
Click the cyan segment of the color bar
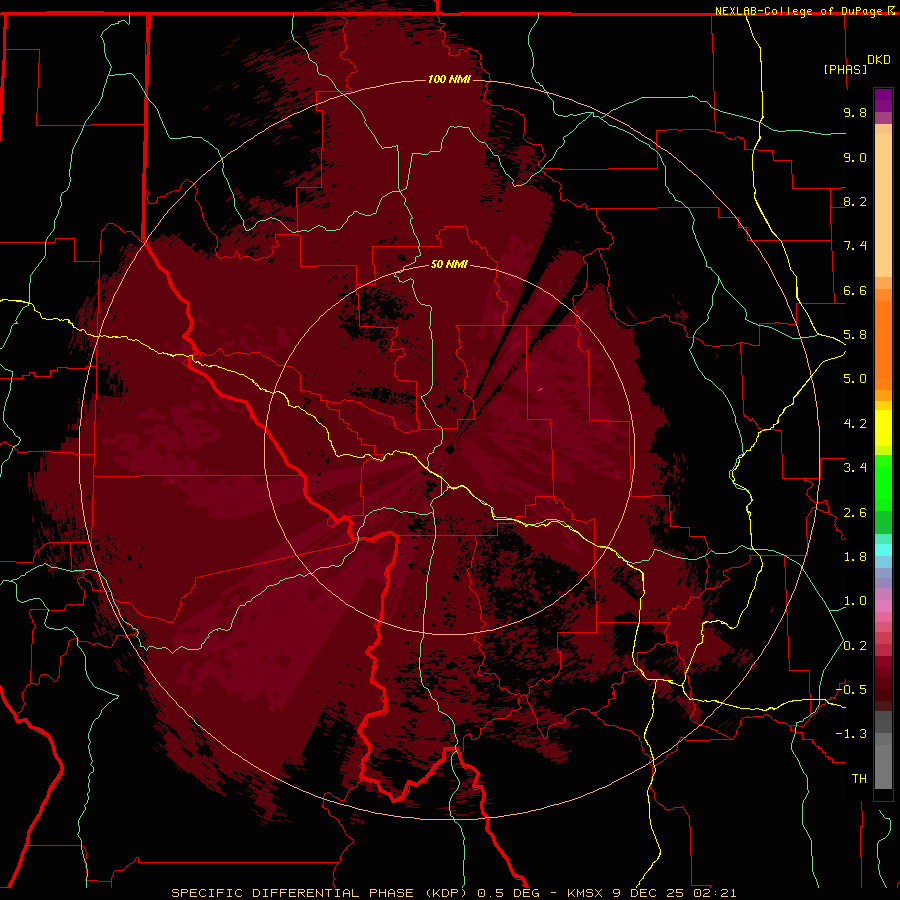tap(883, 549)
